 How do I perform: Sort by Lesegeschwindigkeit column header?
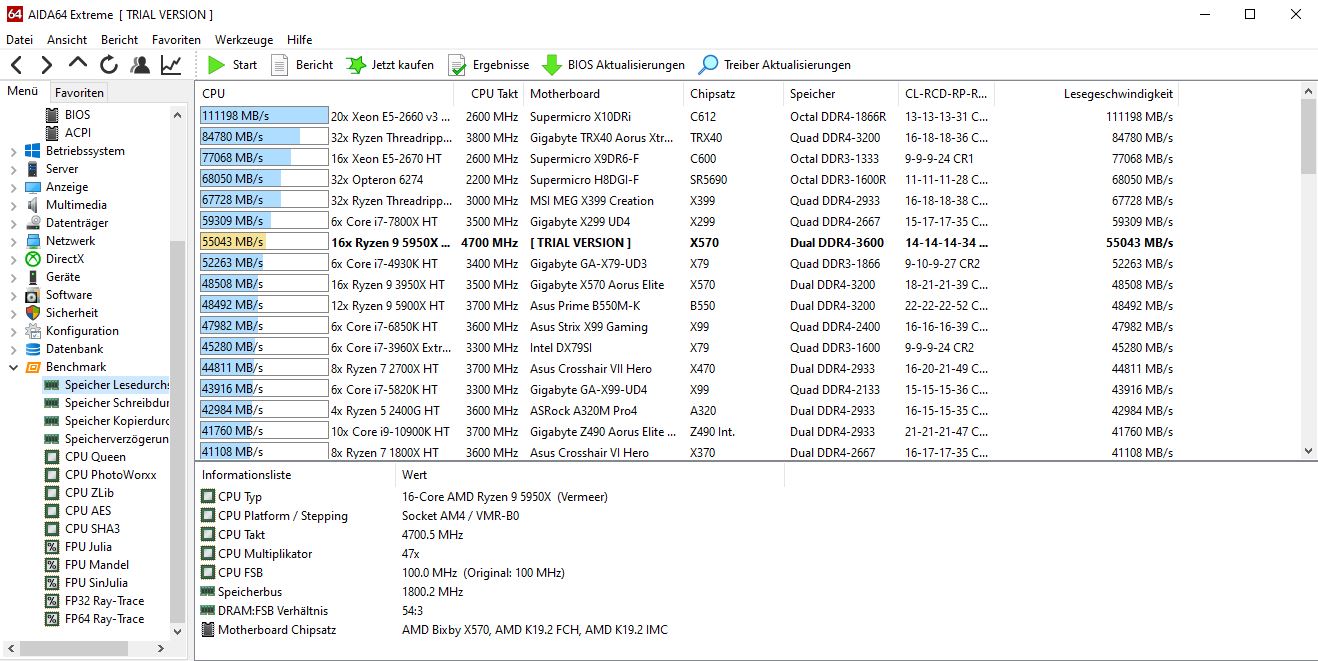(x=1087, y=94)
